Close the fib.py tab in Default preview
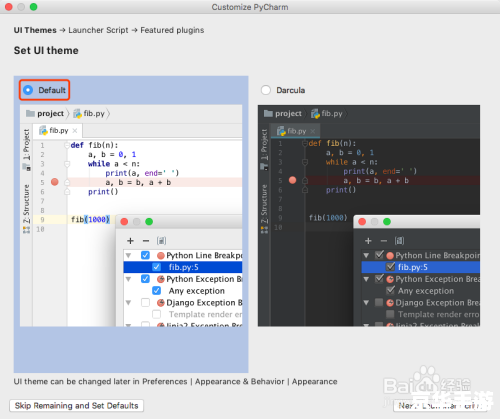This screenshot has height=419, width=500. coord(75,131)
